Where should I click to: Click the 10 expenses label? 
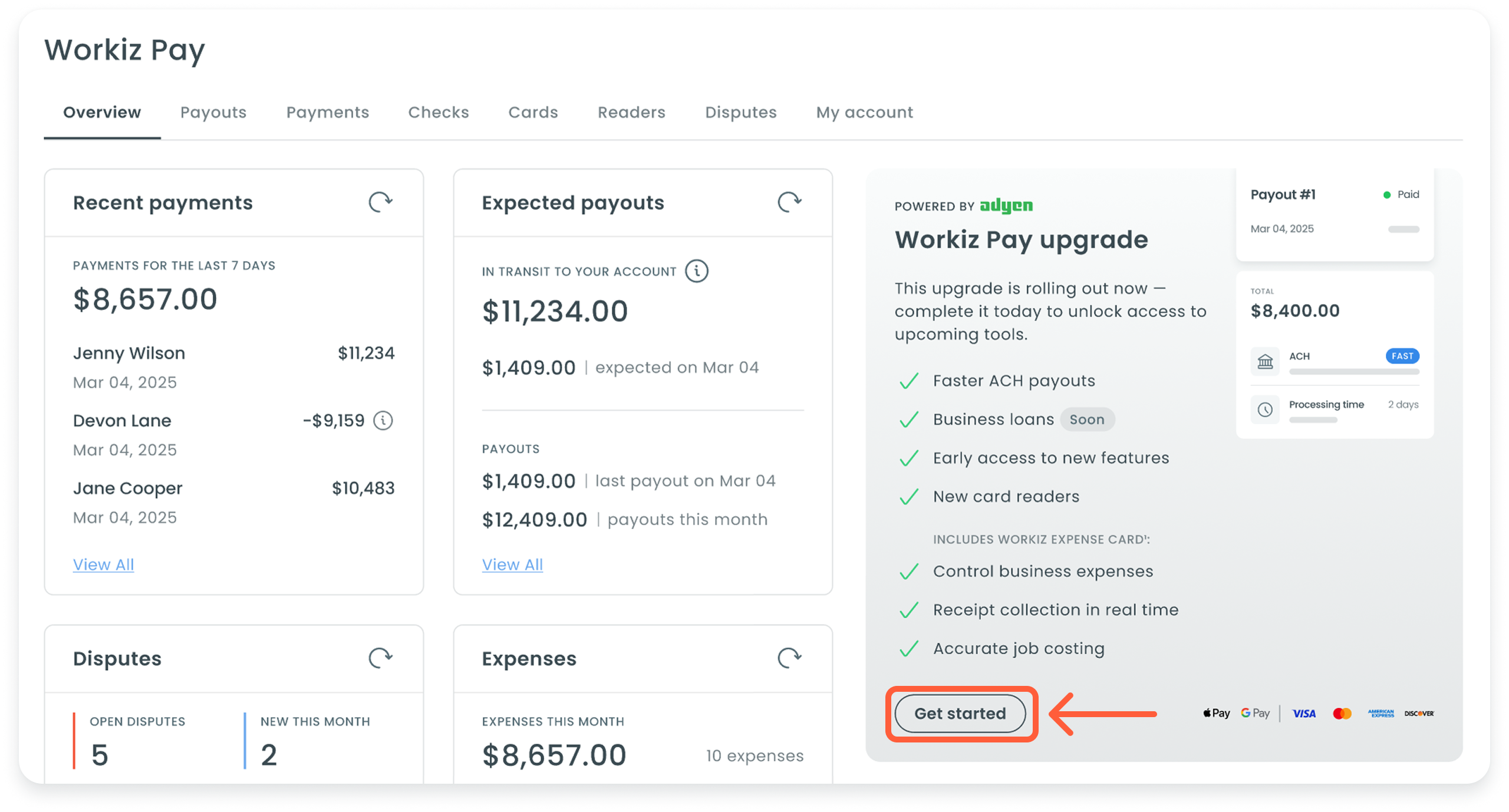click(x=754, y=755)
